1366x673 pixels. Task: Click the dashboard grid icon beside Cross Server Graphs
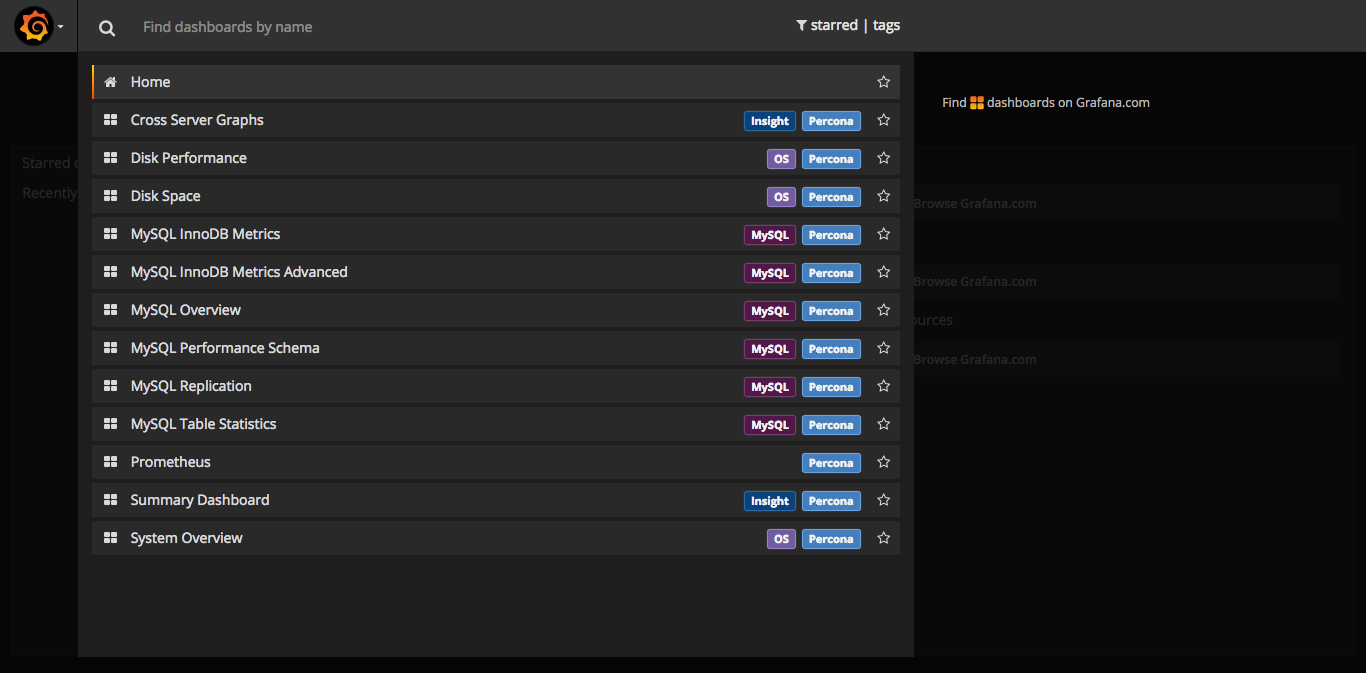(x=110, y=119)
